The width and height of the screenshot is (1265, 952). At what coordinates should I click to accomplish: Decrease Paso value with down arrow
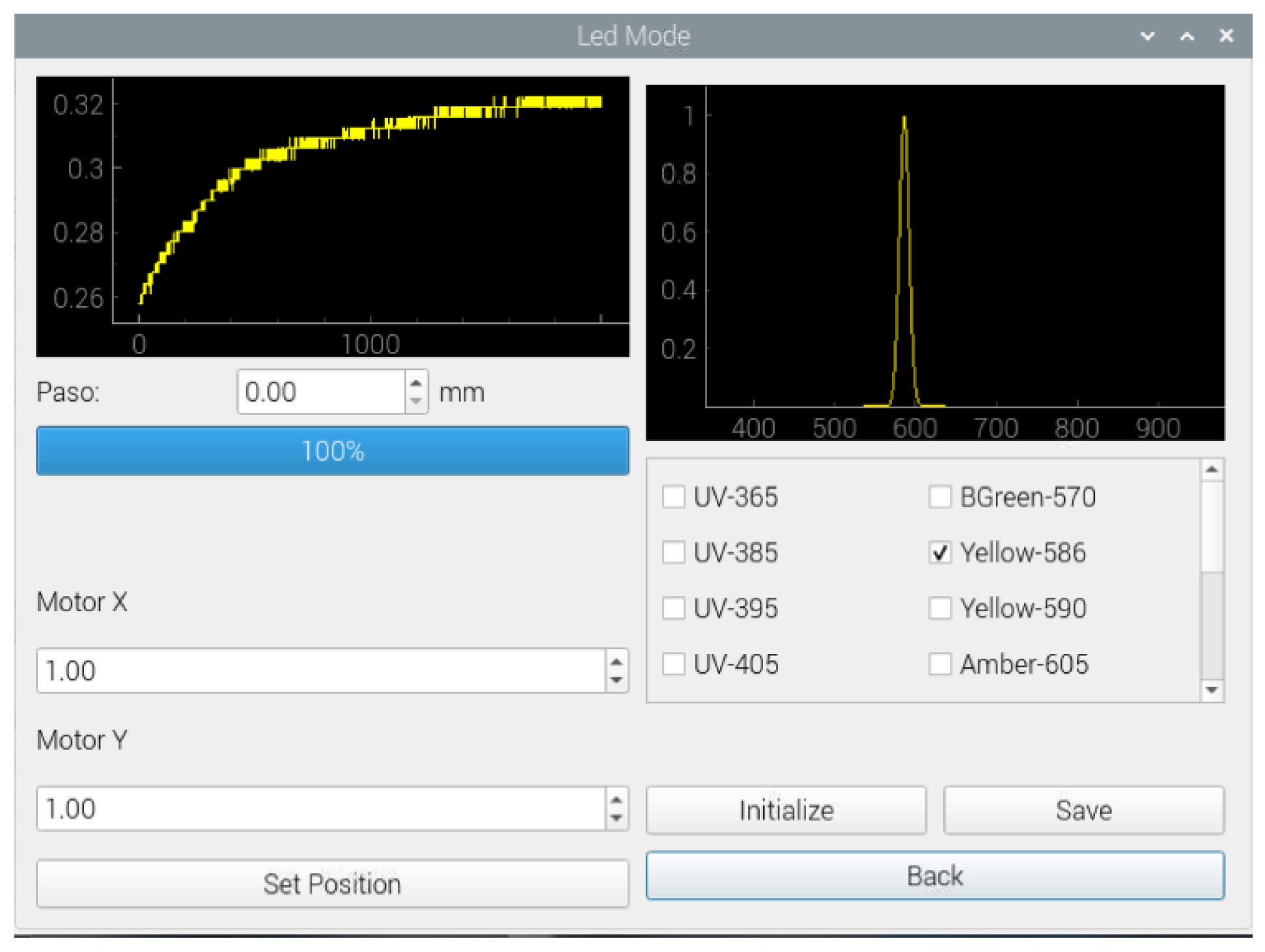pyautogui.click(x=416, y=401)
